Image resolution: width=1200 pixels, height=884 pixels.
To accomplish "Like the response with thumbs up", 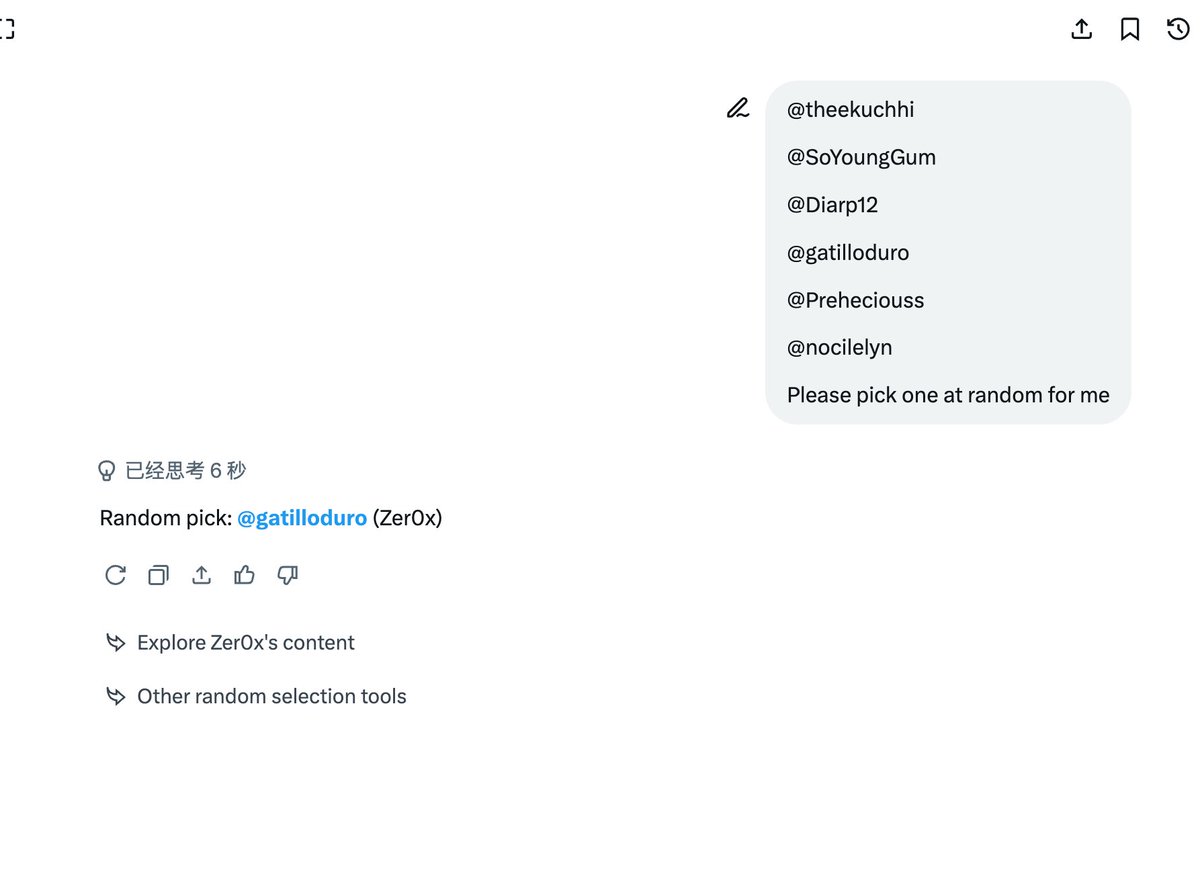I will coord(244,575).
